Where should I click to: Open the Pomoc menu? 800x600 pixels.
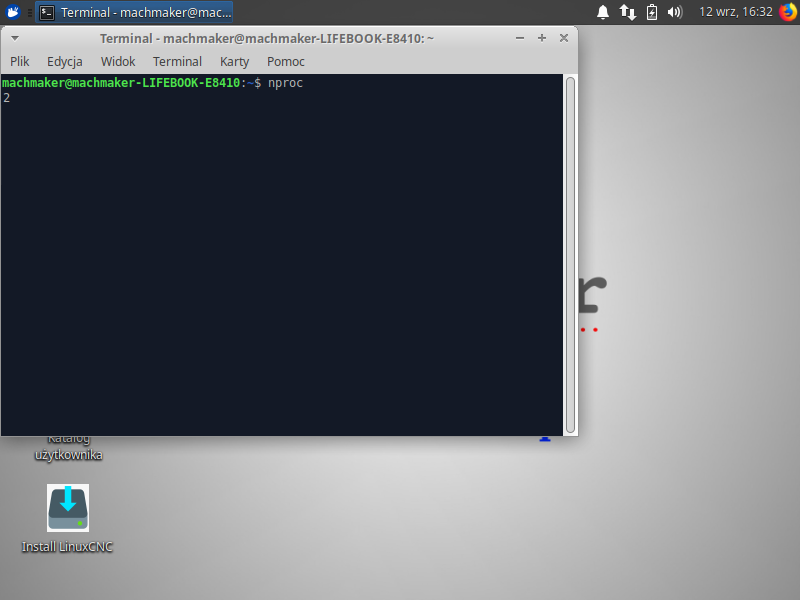(285, 61)
